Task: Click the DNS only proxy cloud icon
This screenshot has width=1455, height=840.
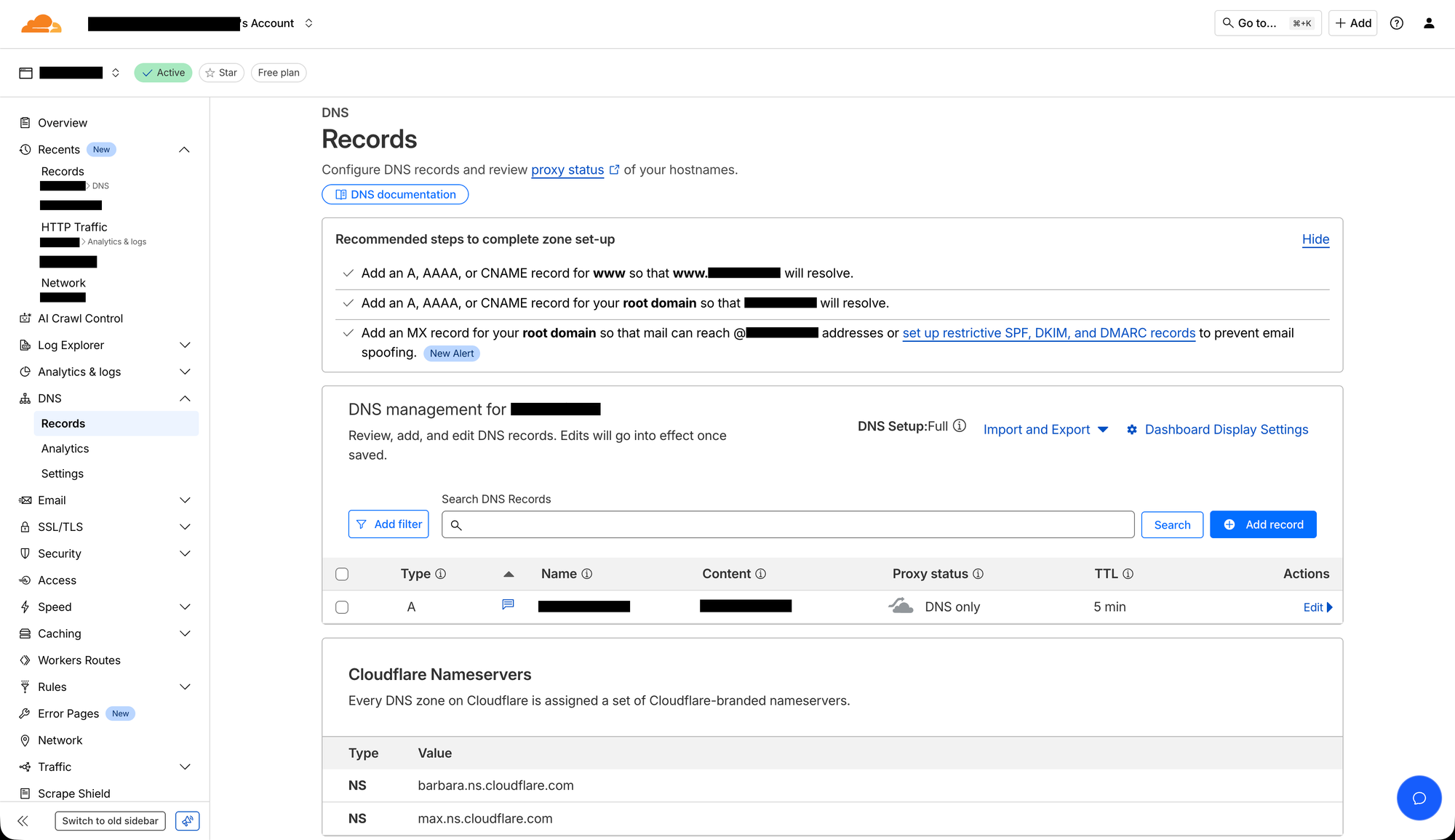Action: point(901,604)
